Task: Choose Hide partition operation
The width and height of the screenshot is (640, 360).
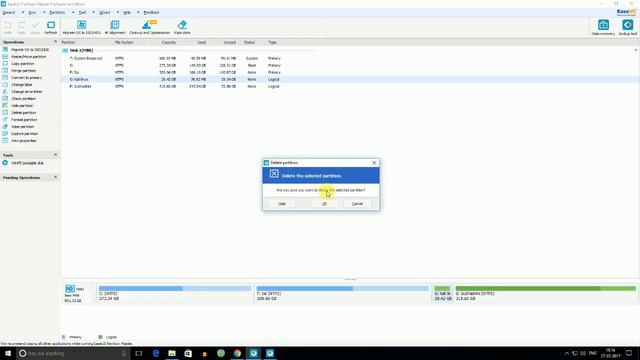Action: pyautogui.click(x=18, y=105)
